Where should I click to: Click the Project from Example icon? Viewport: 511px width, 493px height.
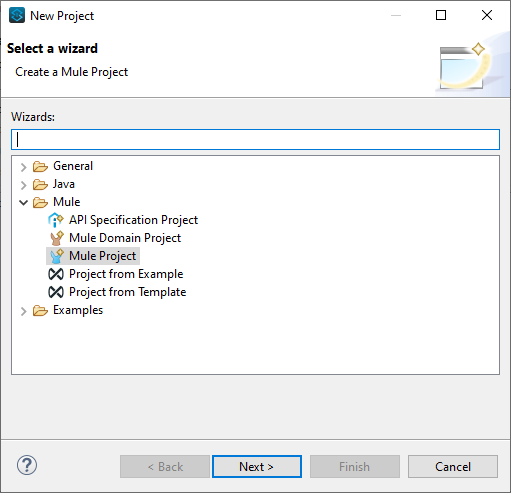click(56, 274)
